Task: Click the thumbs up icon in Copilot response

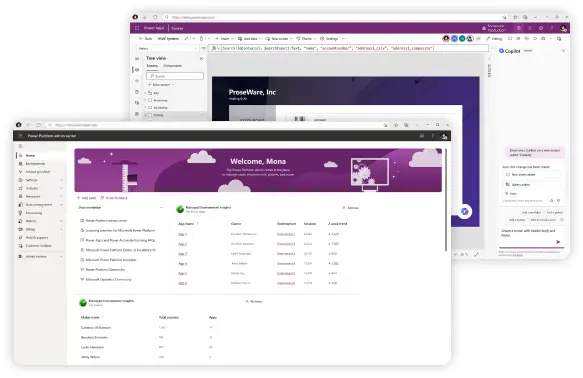Action: pyautogui.click(x=552, y=201)
